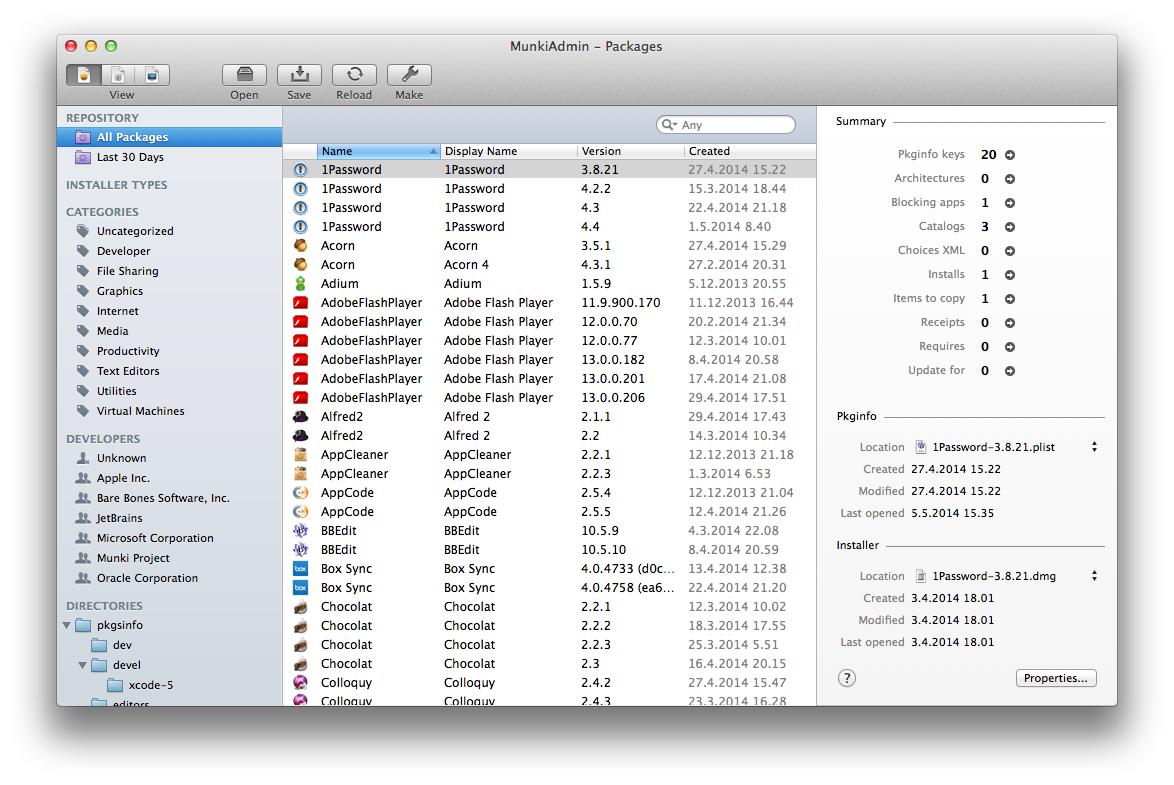
Task: Click the Catalogs arrow icon in Summary
Action: click(x=1010, y=227)
